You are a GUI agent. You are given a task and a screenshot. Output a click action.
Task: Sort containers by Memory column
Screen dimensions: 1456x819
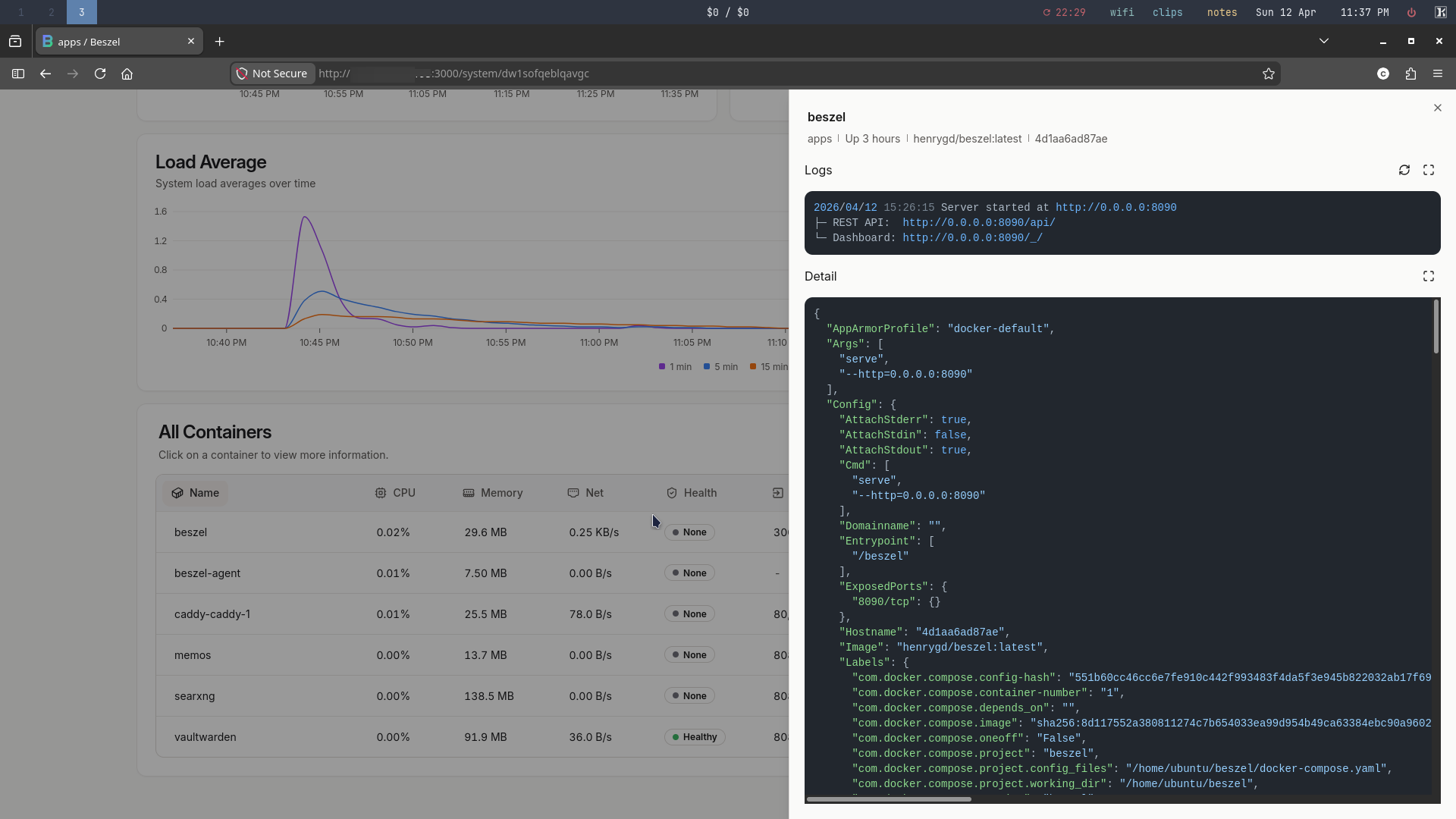coord(493,493)
